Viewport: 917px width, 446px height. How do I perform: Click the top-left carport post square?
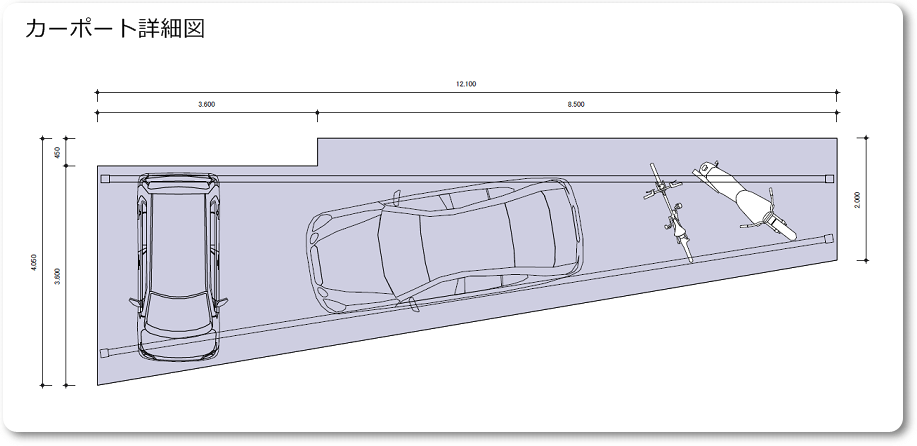click(105, 178)
